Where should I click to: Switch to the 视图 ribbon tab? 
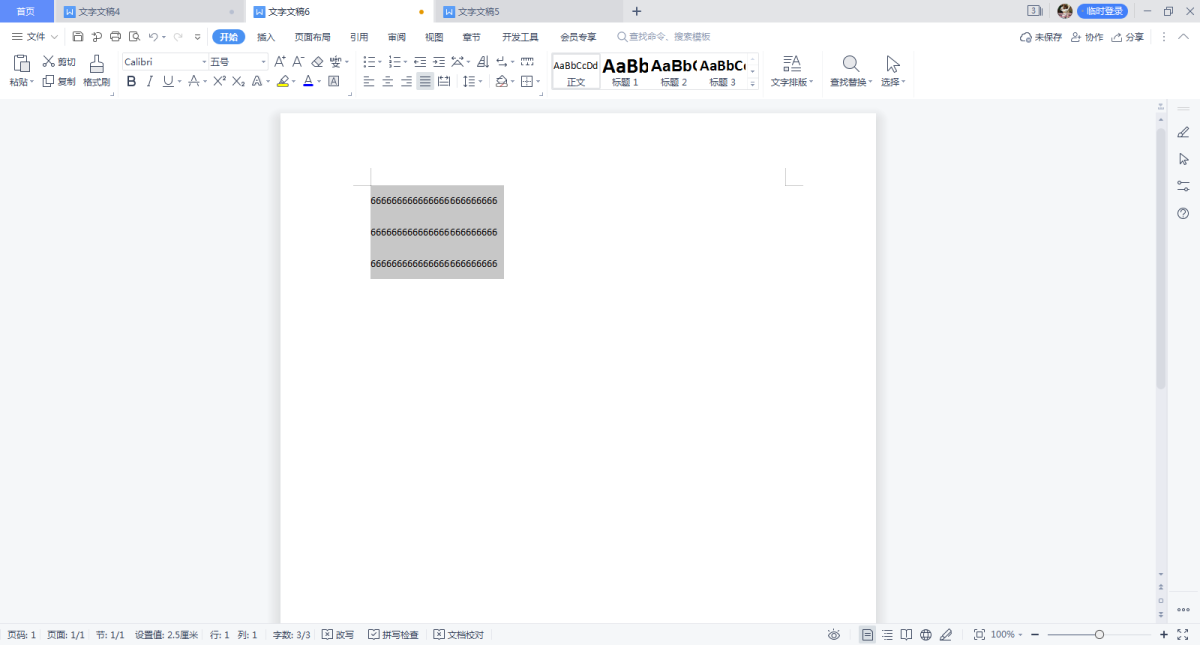(x=434, y=37)
